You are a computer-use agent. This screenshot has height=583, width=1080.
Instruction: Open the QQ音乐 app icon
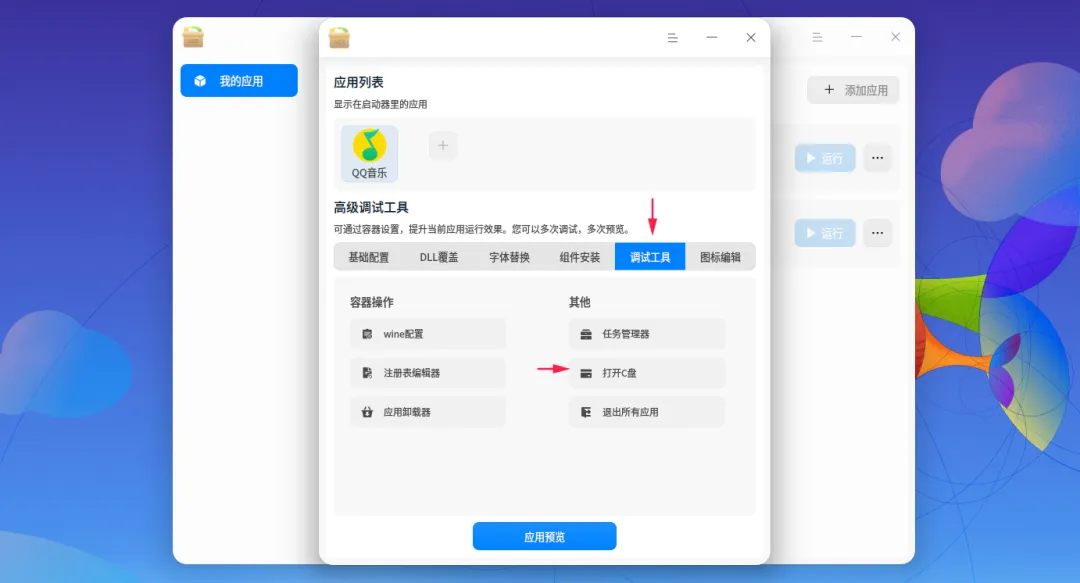(x=369, y=154)
